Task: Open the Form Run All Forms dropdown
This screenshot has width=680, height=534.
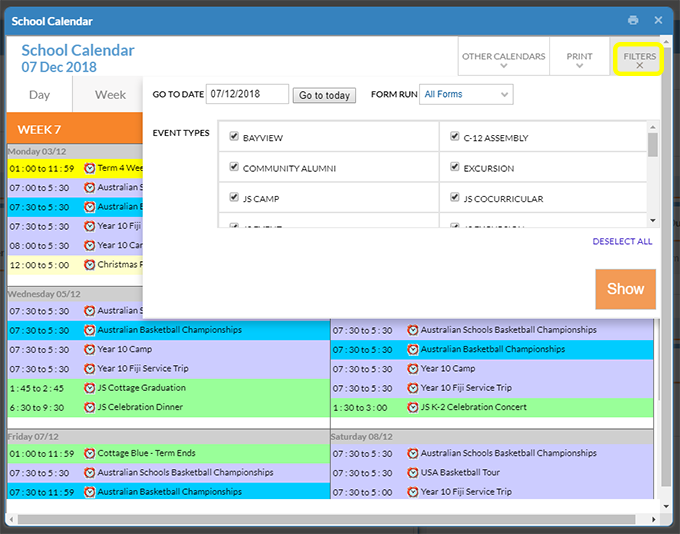Action: (x=465, y=95)
